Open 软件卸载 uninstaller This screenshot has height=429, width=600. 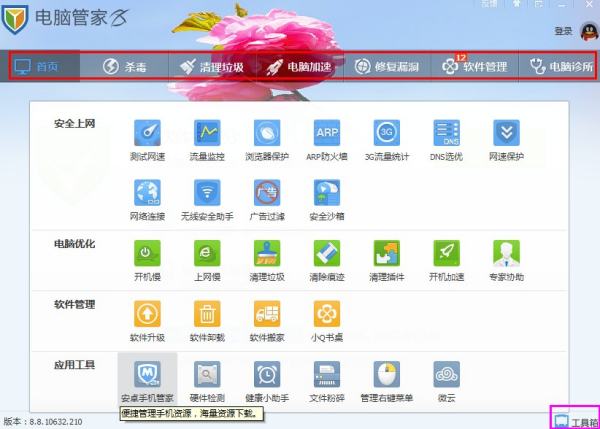[x=207, y=321]
